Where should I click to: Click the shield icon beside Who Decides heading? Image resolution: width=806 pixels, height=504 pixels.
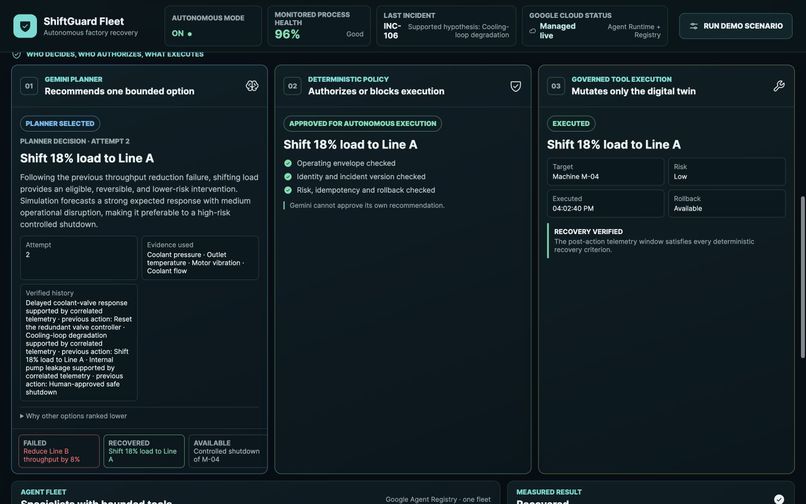pyautogui.click(x=16, y=54)
